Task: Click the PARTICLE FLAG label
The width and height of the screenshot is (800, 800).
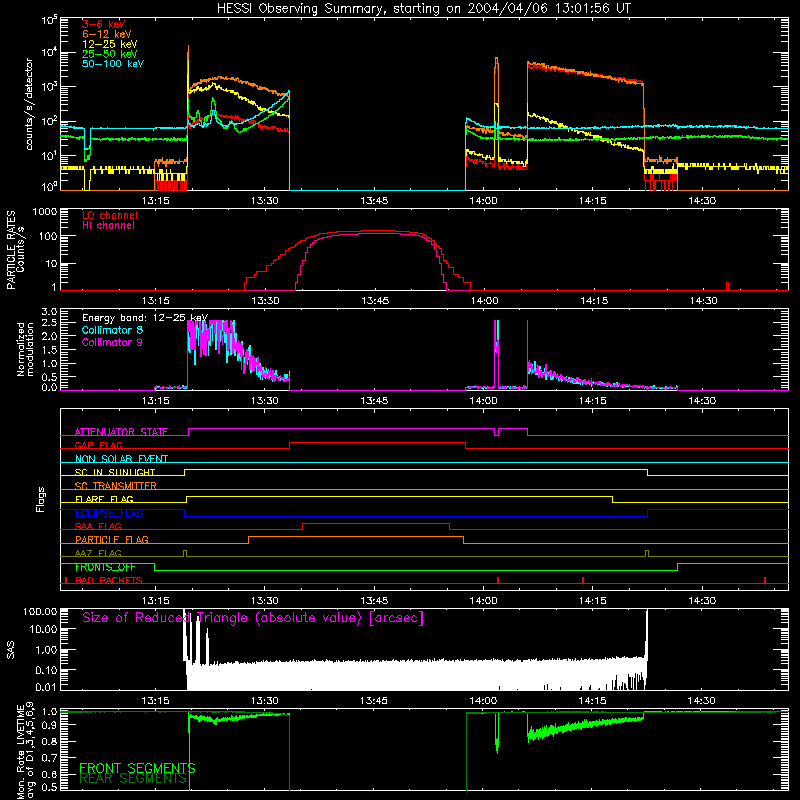Action: click(x=112, y=539)
